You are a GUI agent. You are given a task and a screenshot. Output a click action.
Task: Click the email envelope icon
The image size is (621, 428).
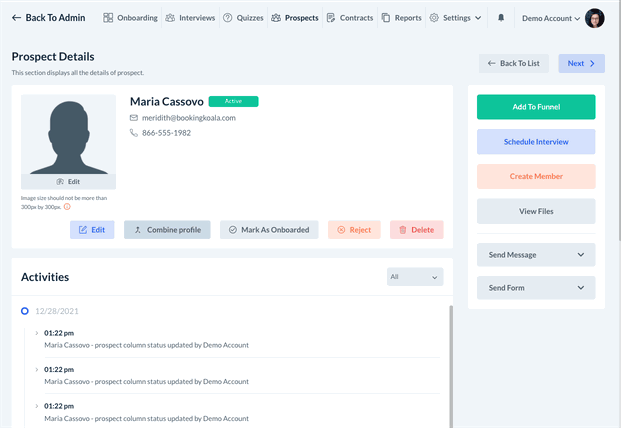click(x=134, y=118)
